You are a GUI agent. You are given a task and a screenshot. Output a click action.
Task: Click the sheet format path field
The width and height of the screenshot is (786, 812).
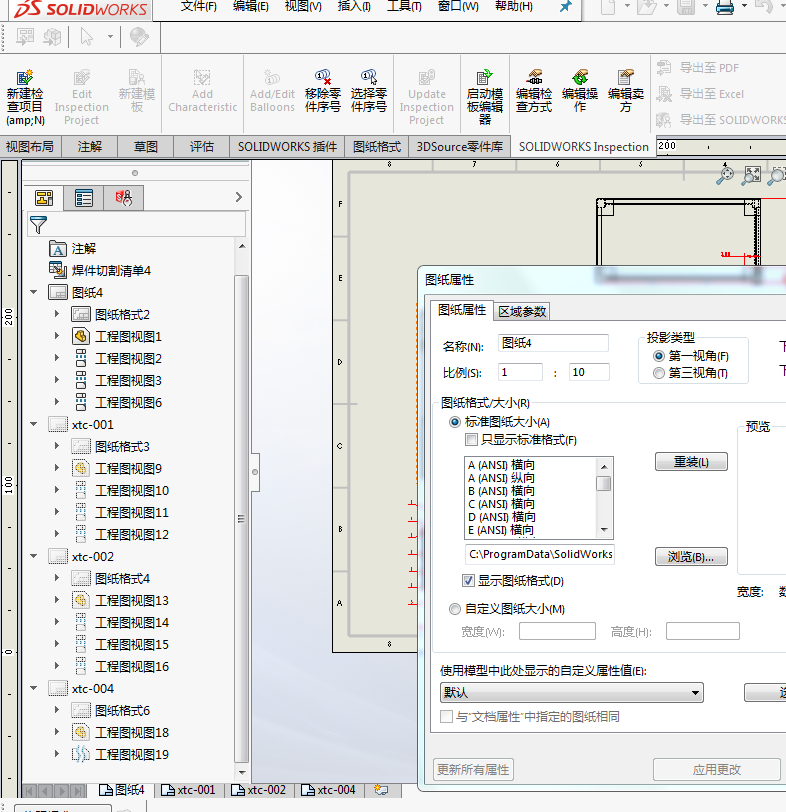(540, 554)
